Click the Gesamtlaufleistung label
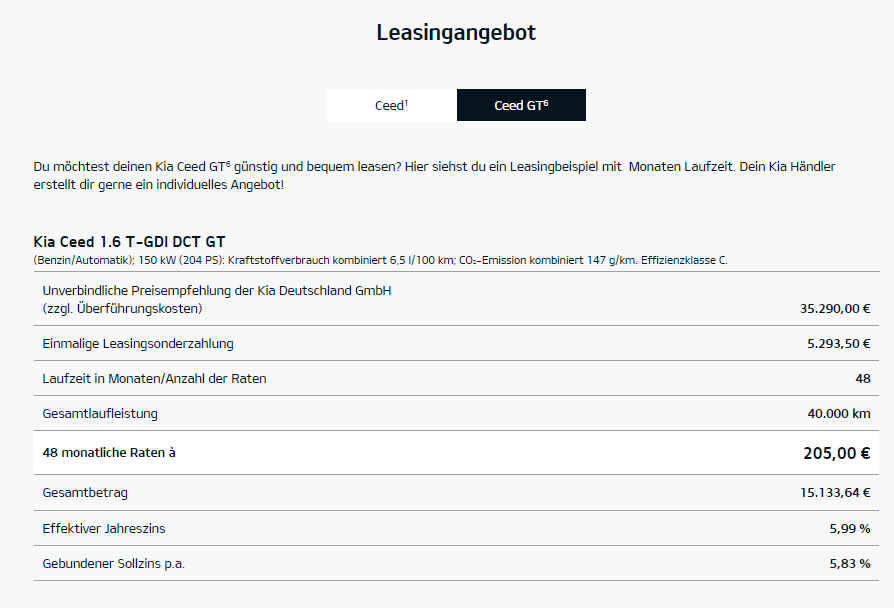This screenshot has width=894, height=608. (x=100, y=413)
